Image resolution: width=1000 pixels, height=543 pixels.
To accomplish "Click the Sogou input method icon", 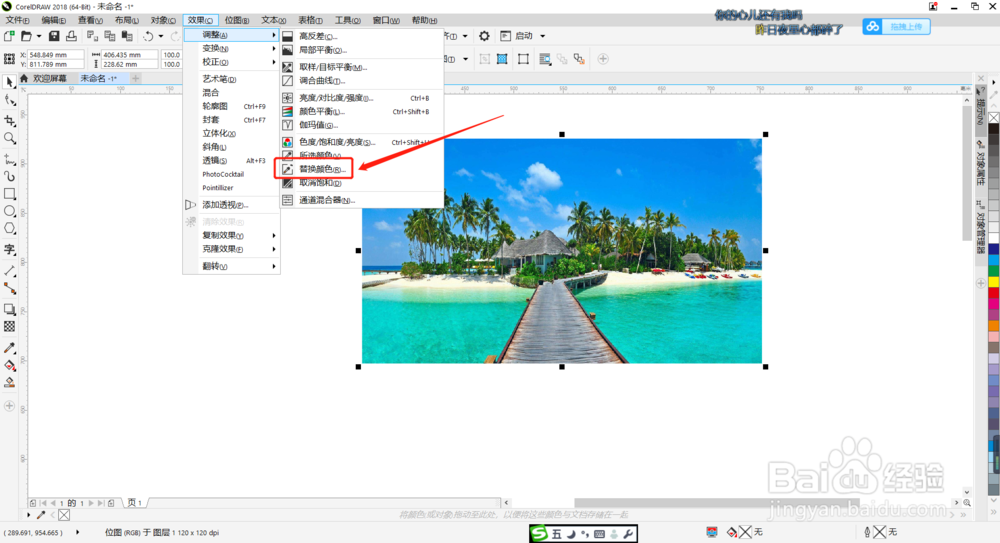I will (x=540, y=533).
